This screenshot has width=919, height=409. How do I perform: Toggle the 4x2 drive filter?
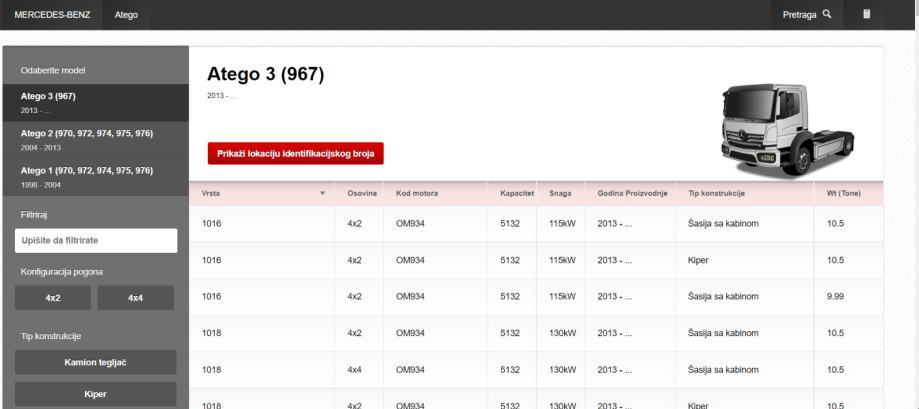coord(53,298)
